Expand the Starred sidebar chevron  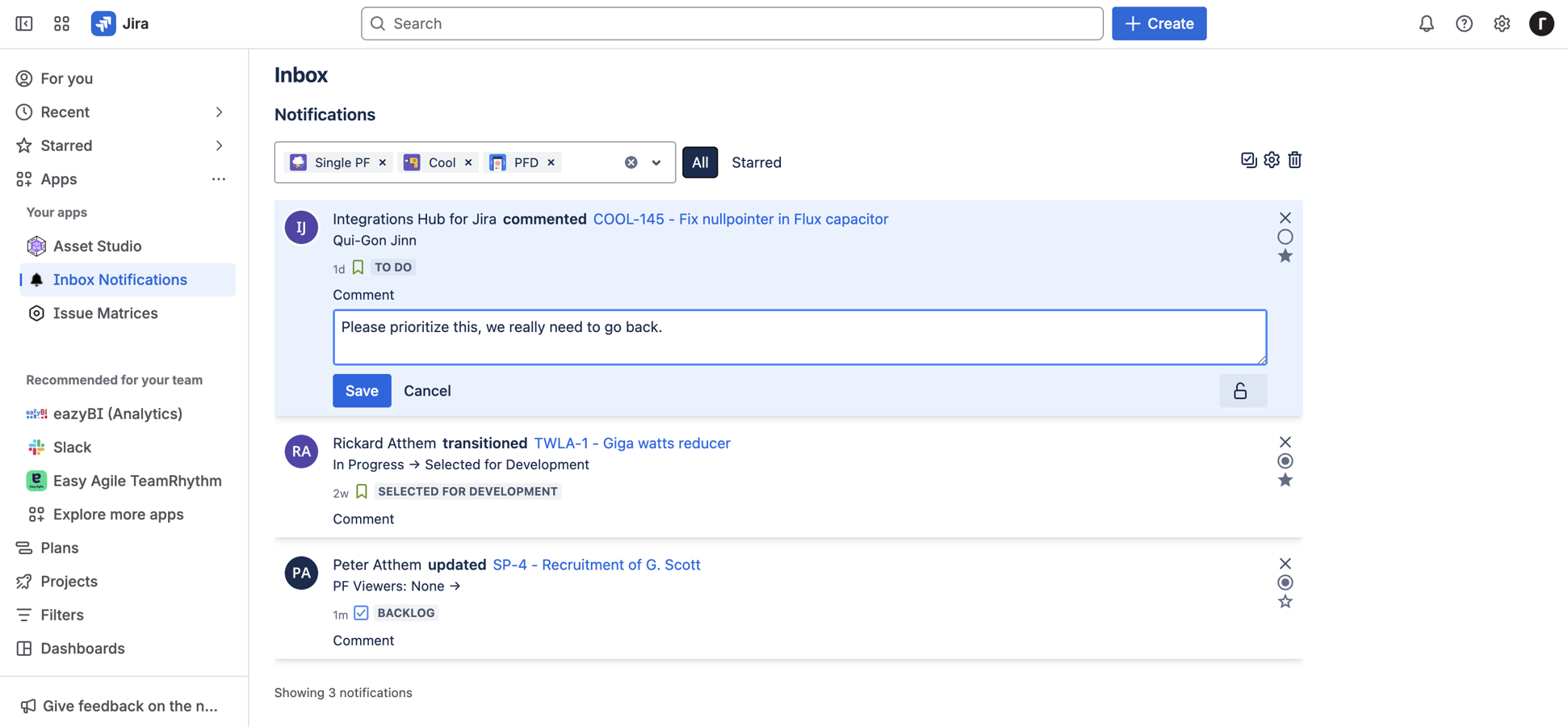219,145
